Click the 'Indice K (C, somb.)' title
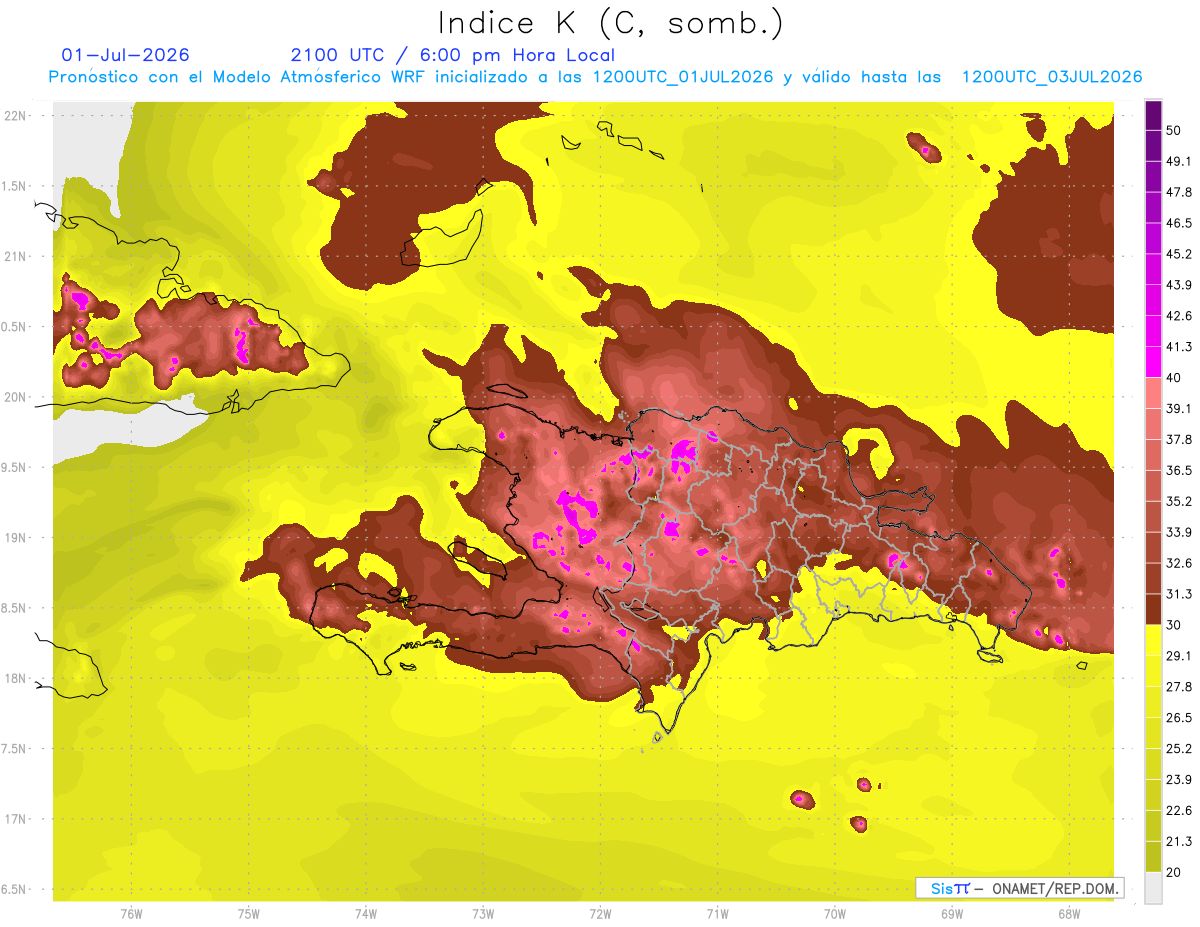 tap(611, 24)
